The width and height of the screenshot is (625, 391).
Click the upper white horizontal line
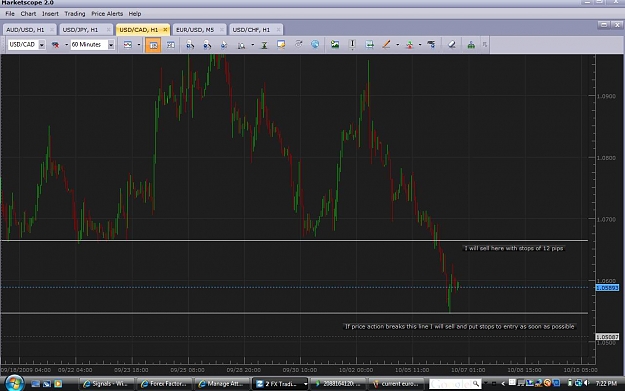294,240
